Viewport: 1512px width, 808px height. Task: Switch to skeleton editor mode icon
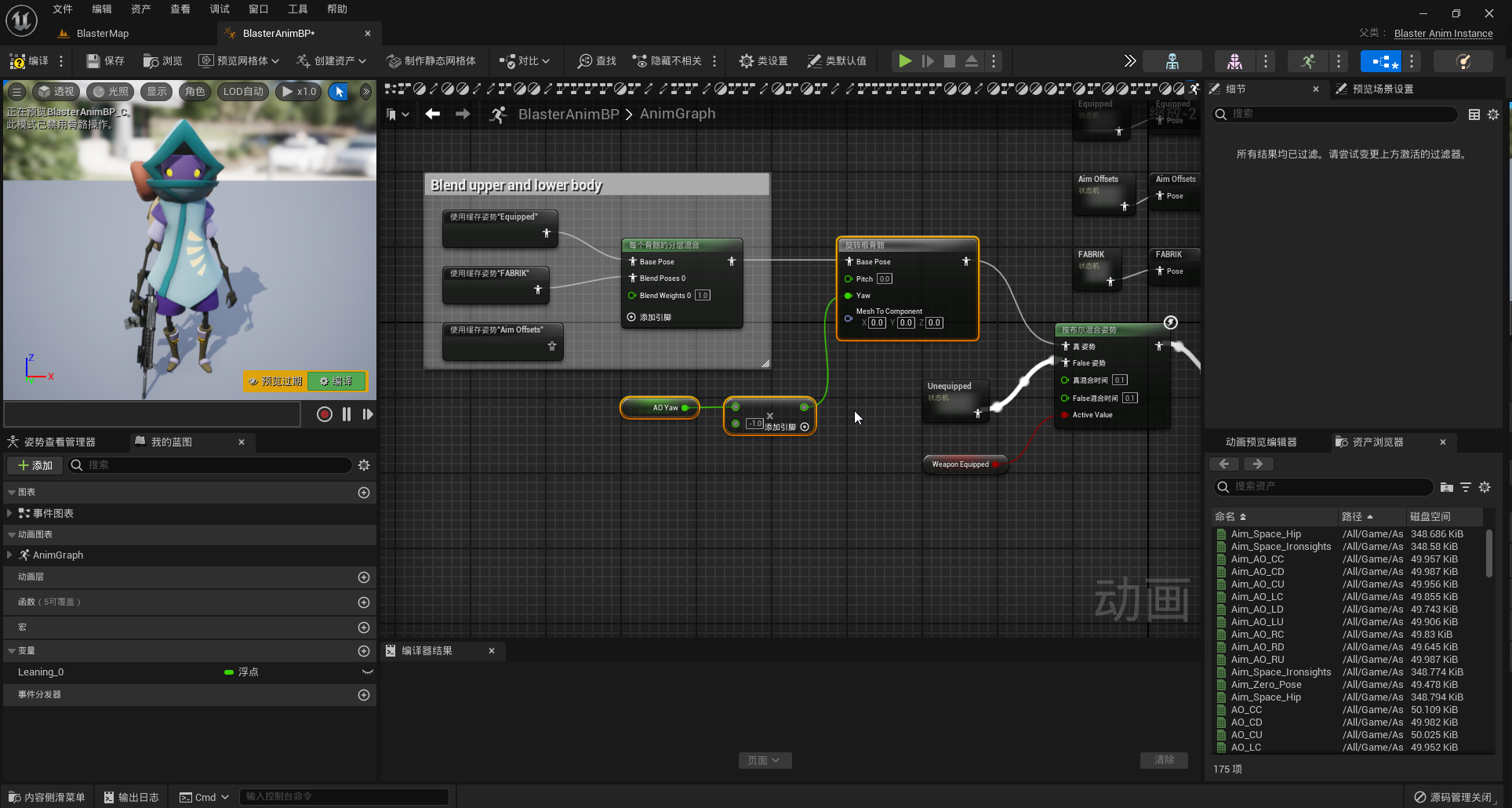pos(1172,60)
